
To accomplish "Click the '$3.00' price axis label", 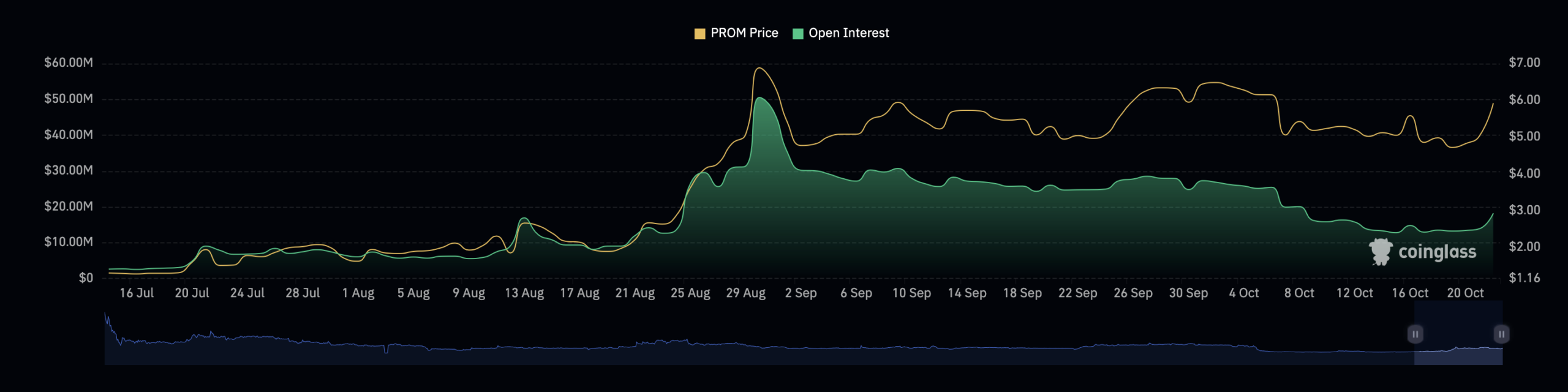I will [1525, 210].
